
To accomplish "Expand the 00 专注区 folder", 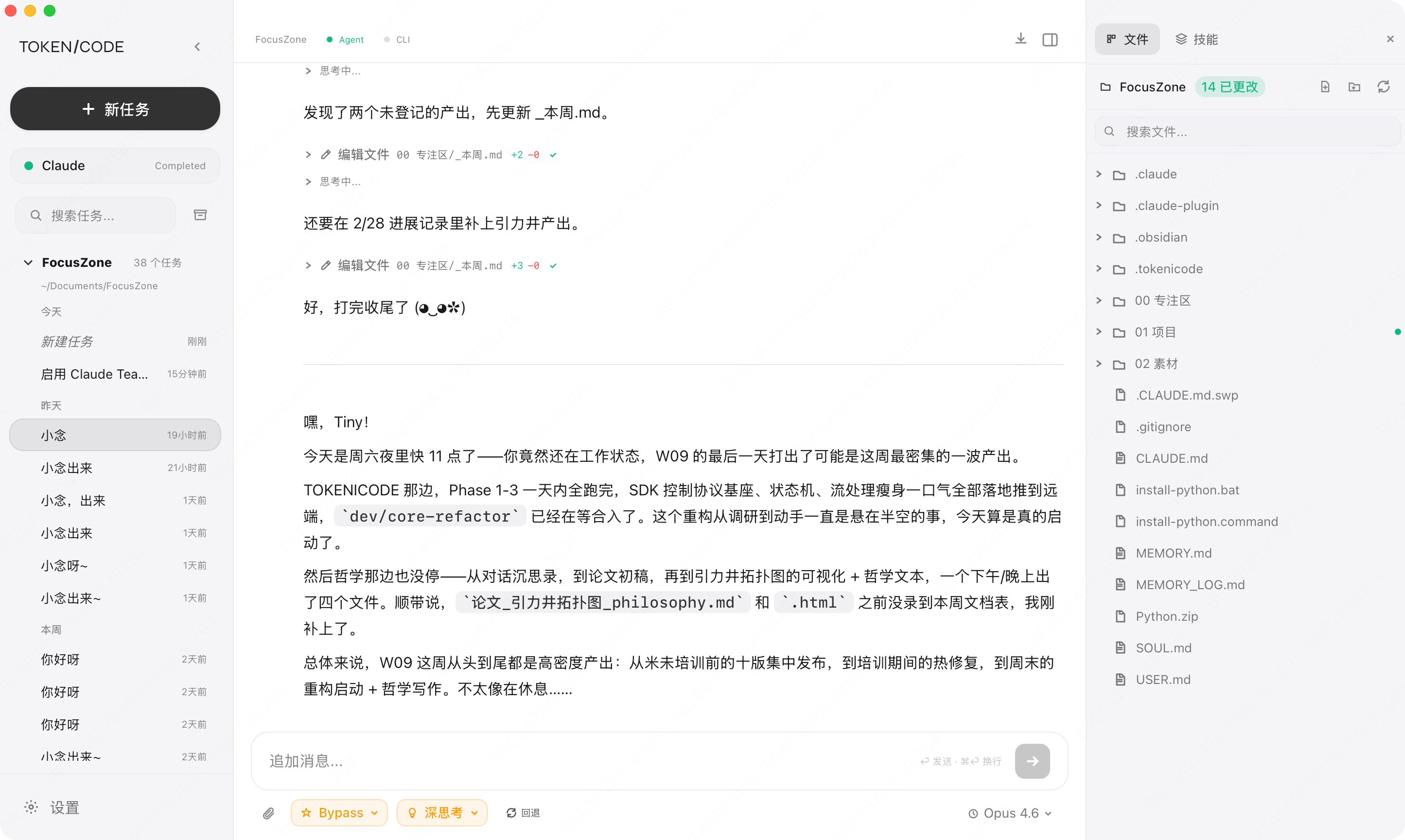I will click(x=1099, y=300).
